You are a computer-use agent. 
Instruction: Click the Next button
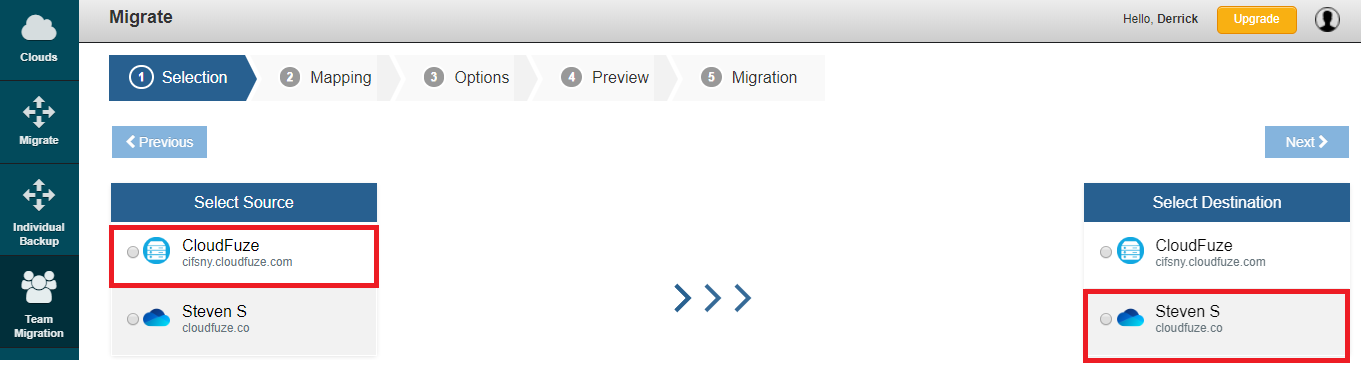1306,142
